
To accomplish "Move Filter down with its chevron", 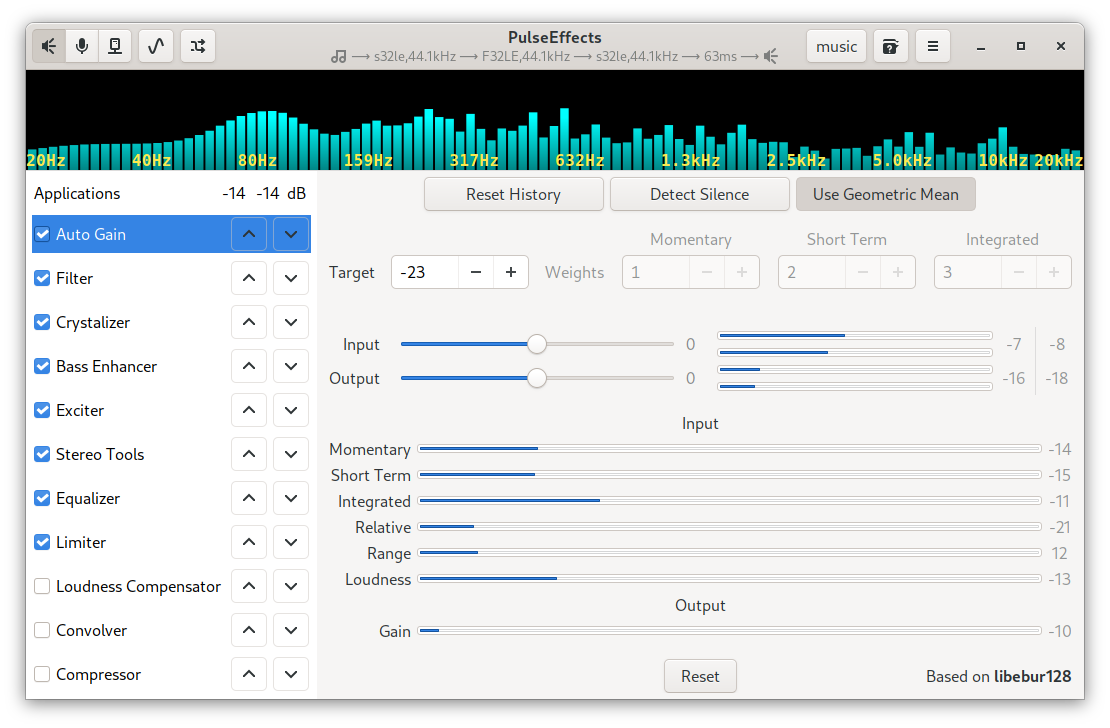I will click(x=291, y=278).
